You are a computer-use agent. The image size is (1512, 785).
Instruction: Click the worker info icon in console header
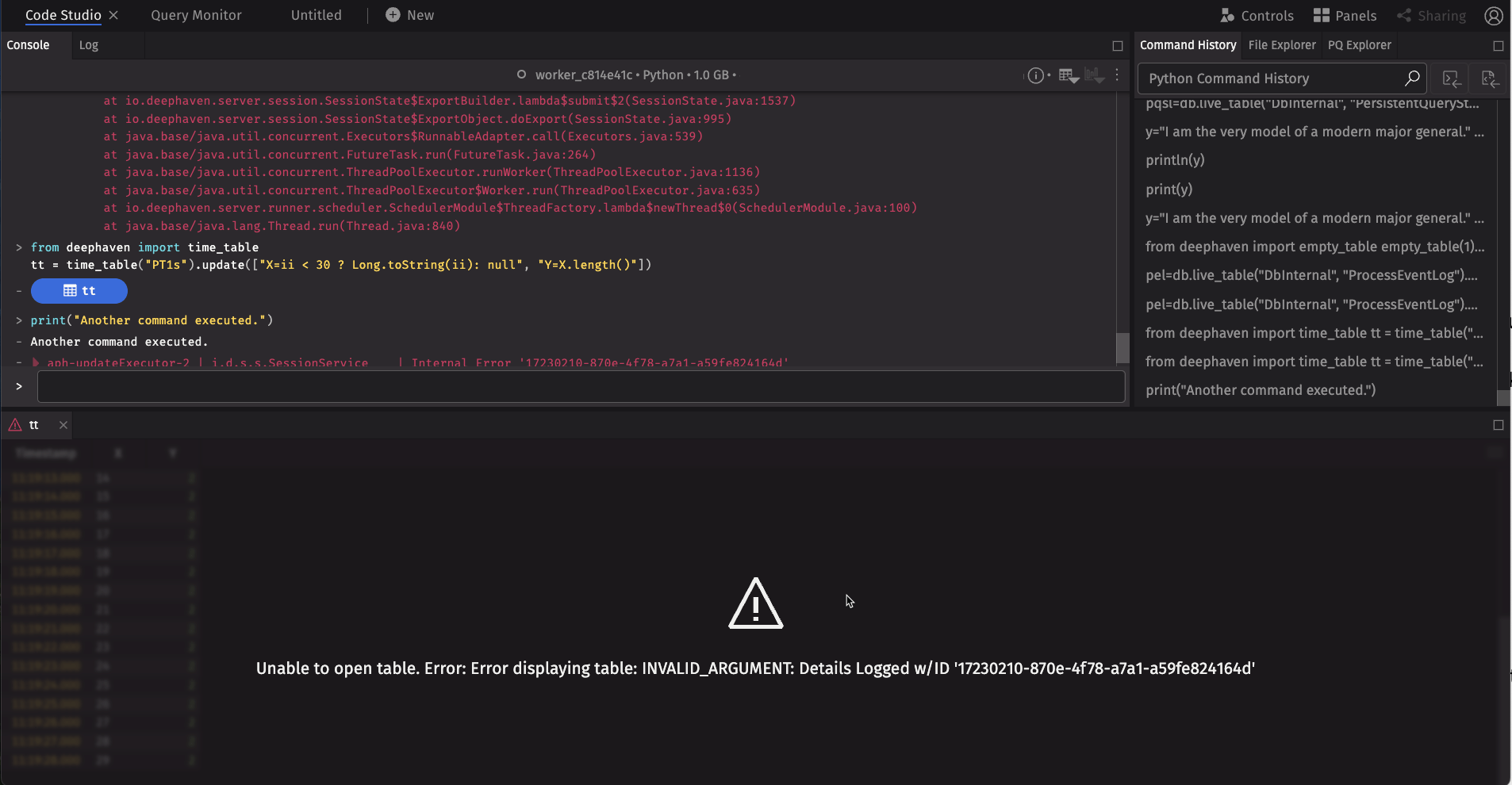pyautogui.click(x=1036, y=75)
